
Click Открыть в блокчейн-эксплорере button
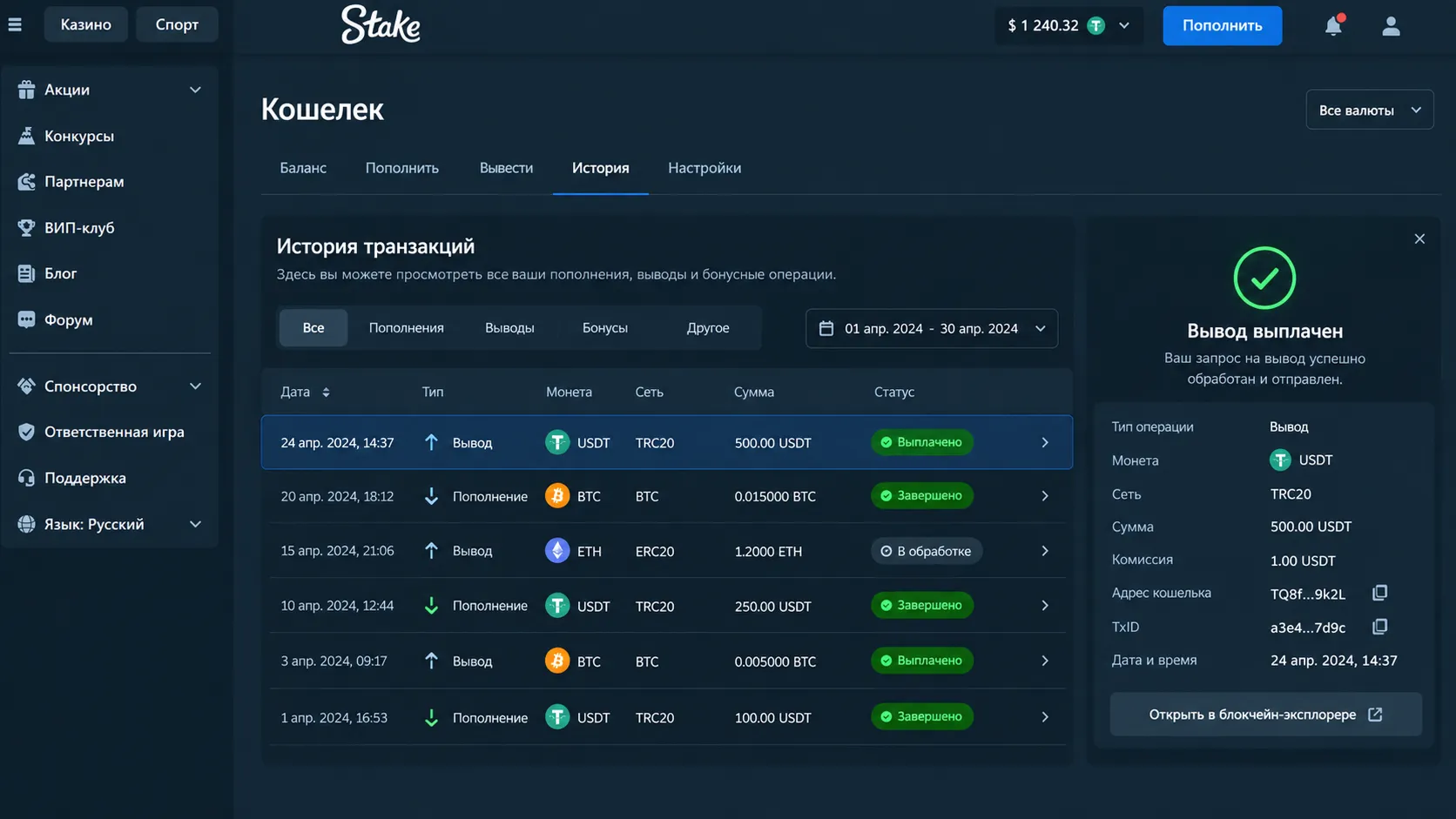coord(1265,715)
